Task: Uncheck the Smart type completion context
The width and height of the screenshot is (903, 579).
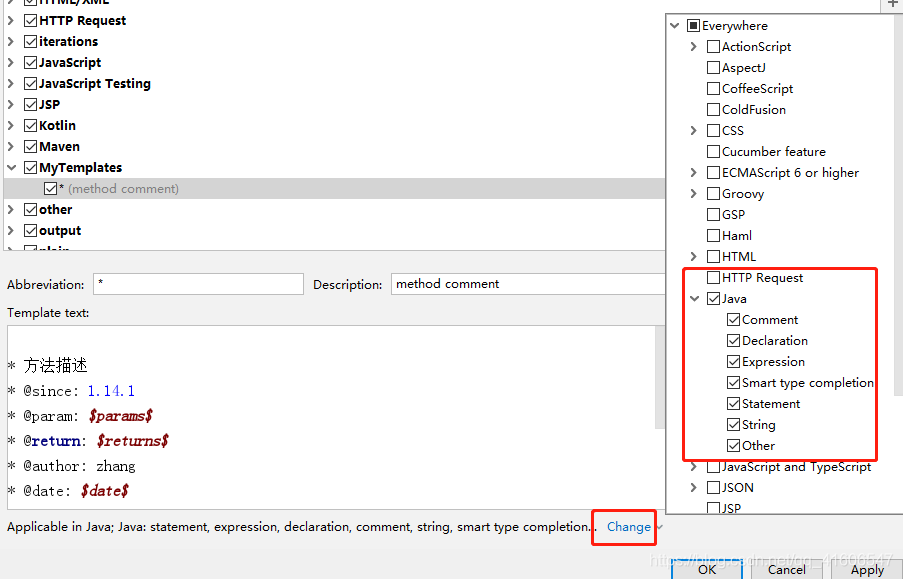Action: coord(733,383)
